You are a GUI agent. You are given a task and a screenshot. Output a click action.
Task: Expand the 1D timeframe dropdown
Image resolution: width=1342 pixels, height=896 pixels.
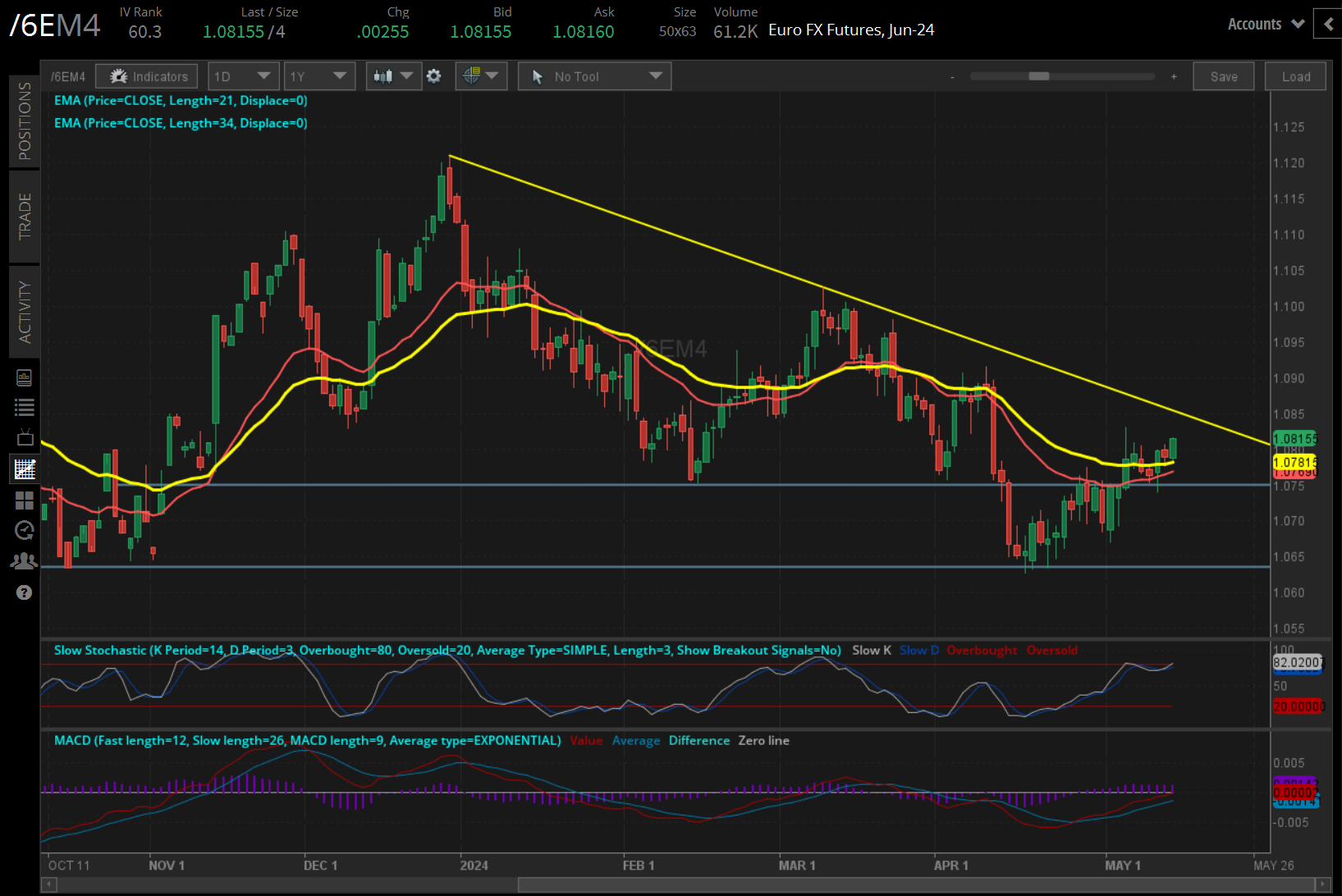coord(243,76)
